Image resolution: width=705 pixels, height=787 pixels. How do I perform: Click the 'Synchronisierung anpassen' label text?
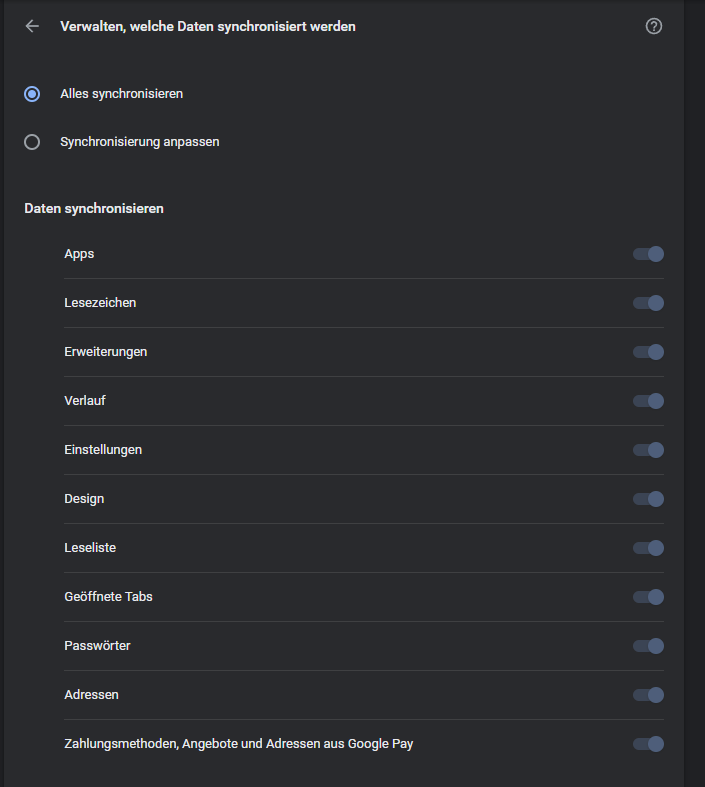(x=139, y=142)
